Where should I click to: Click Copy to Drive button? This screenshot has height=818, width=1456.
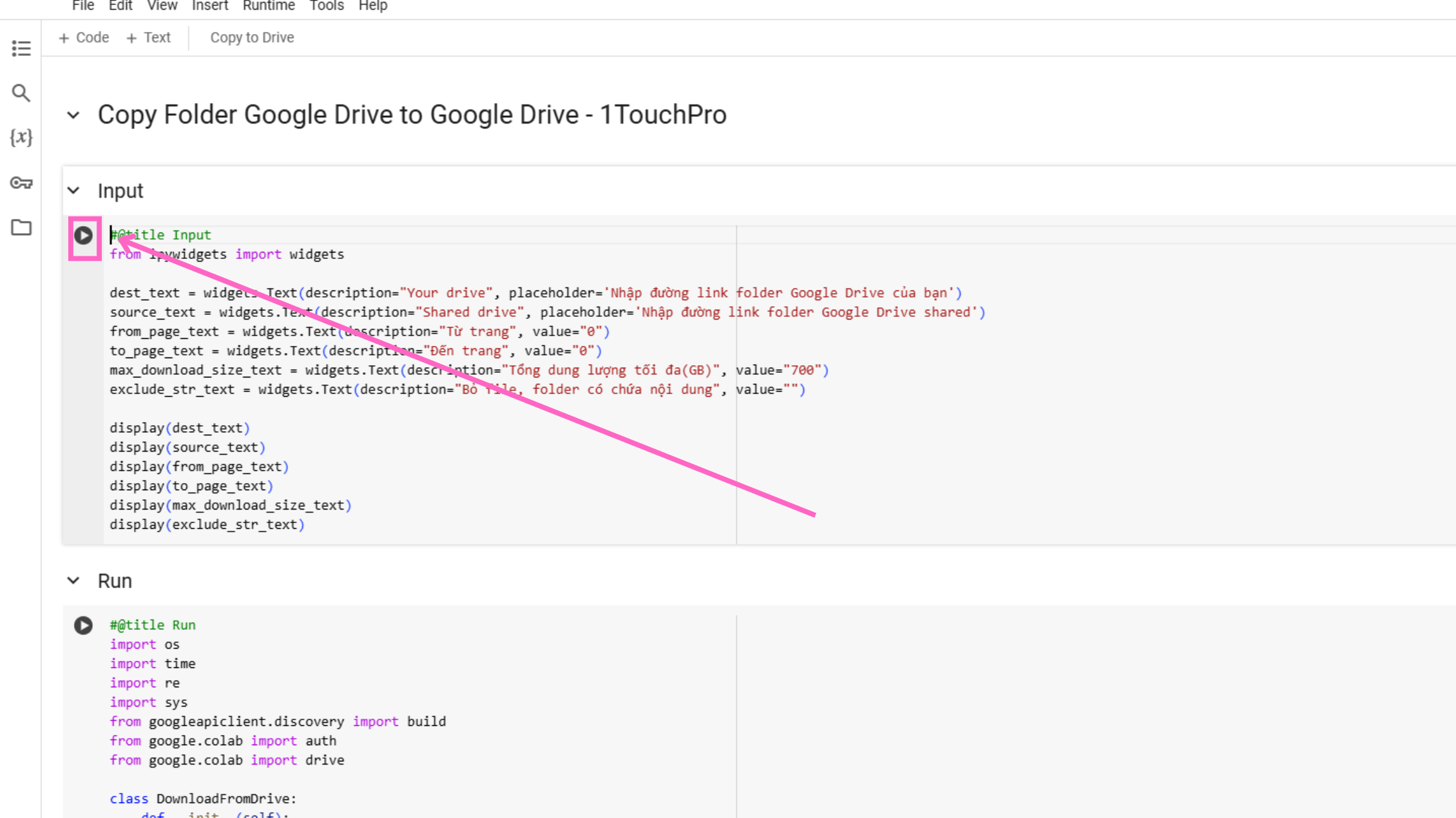coord(252,38)
